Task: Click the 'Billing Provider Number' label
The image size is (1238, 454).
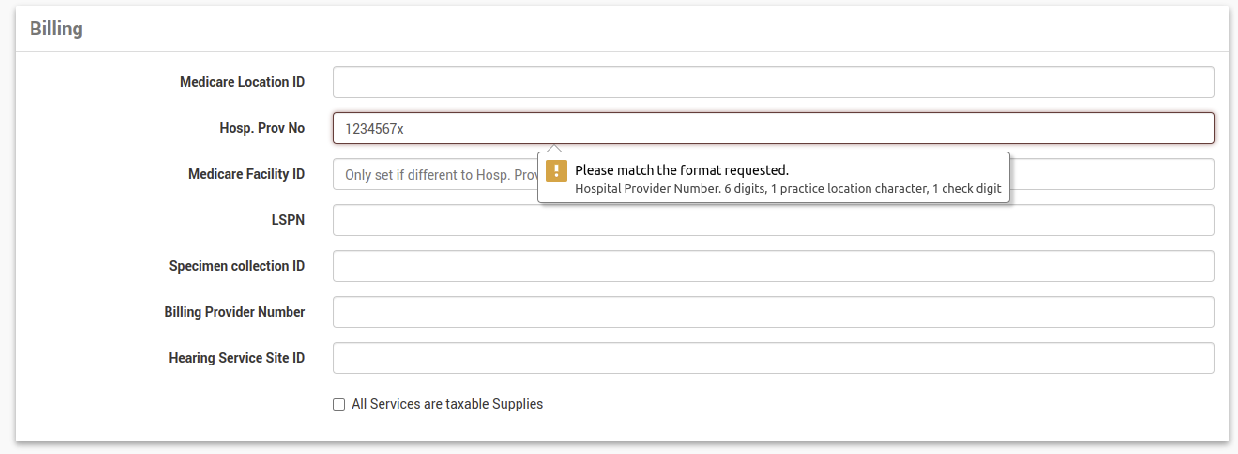Action: (235, 312)
